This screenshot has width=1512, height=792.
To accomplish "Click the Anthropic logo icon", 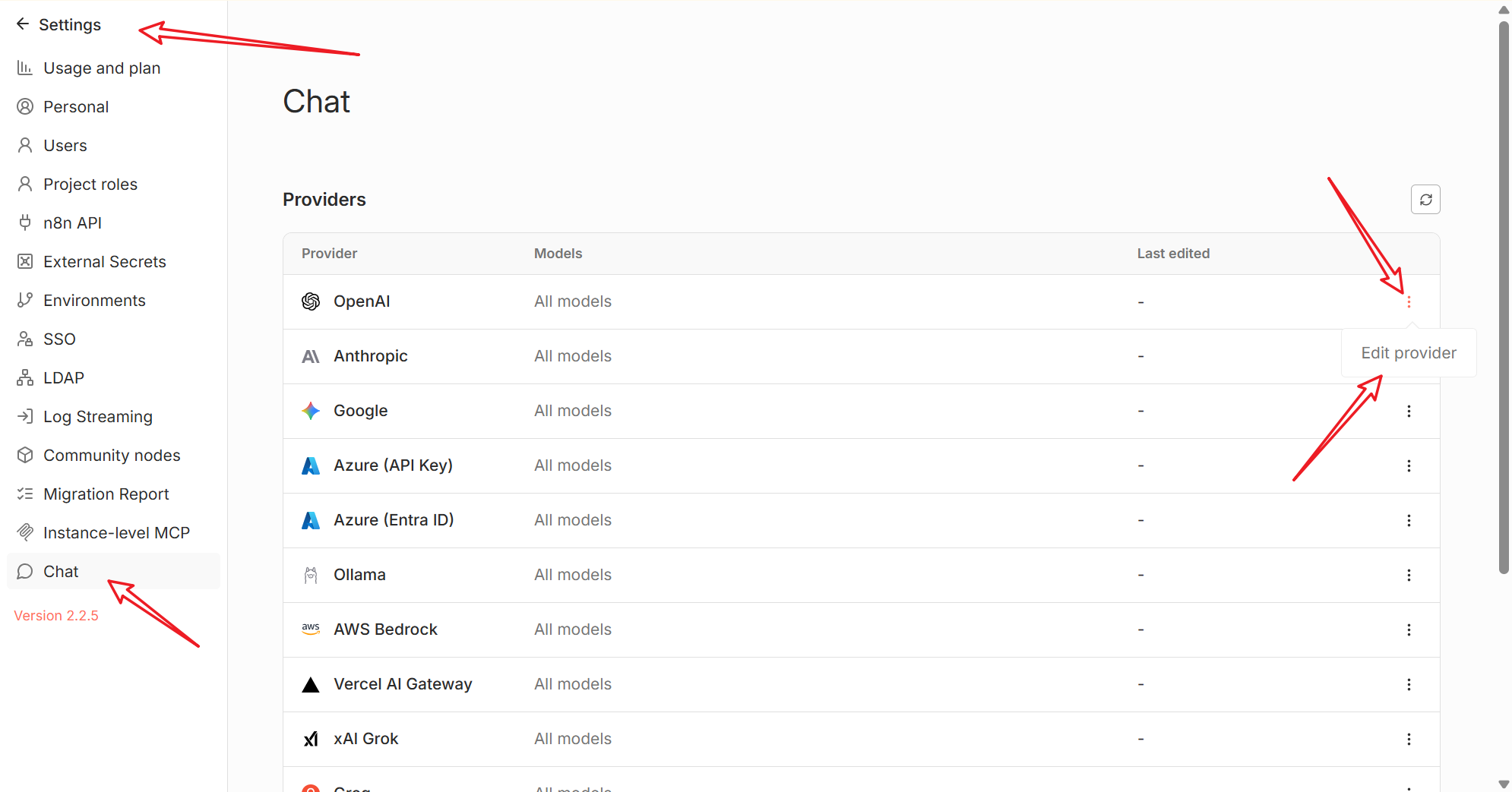I will (311, 356).
